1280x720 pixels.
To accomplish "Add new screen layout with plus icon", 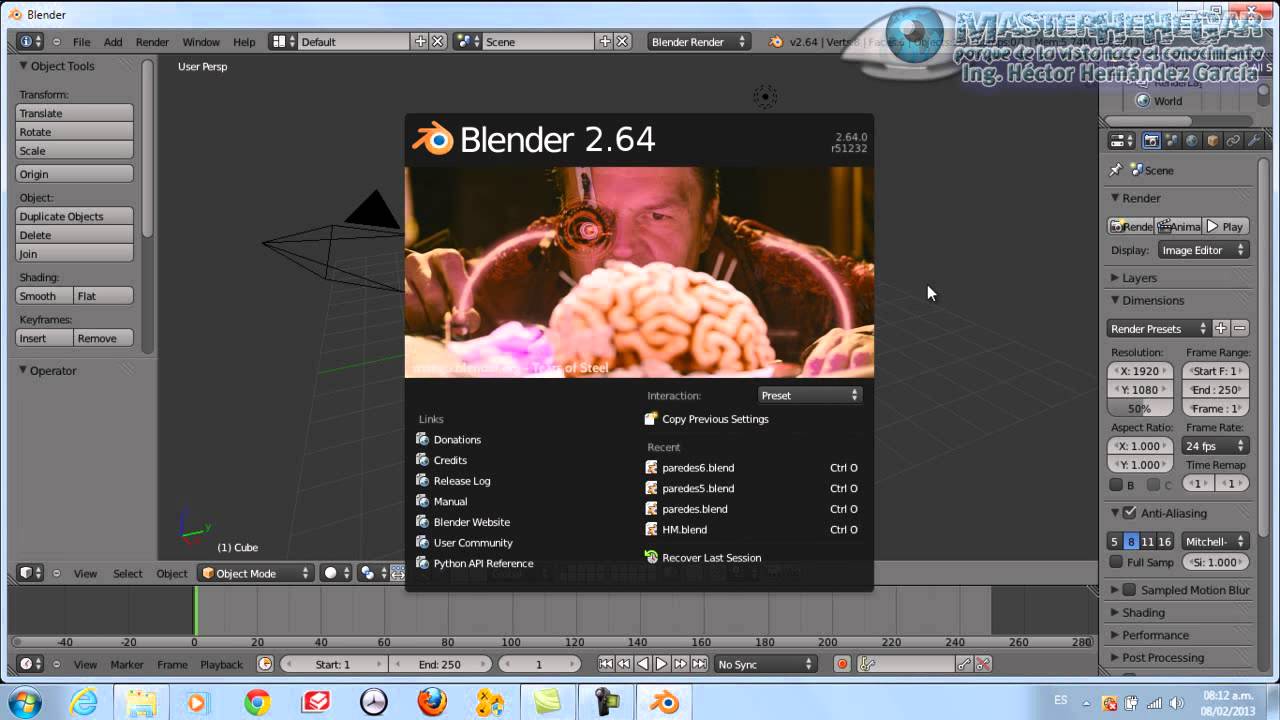I will 420,42.
